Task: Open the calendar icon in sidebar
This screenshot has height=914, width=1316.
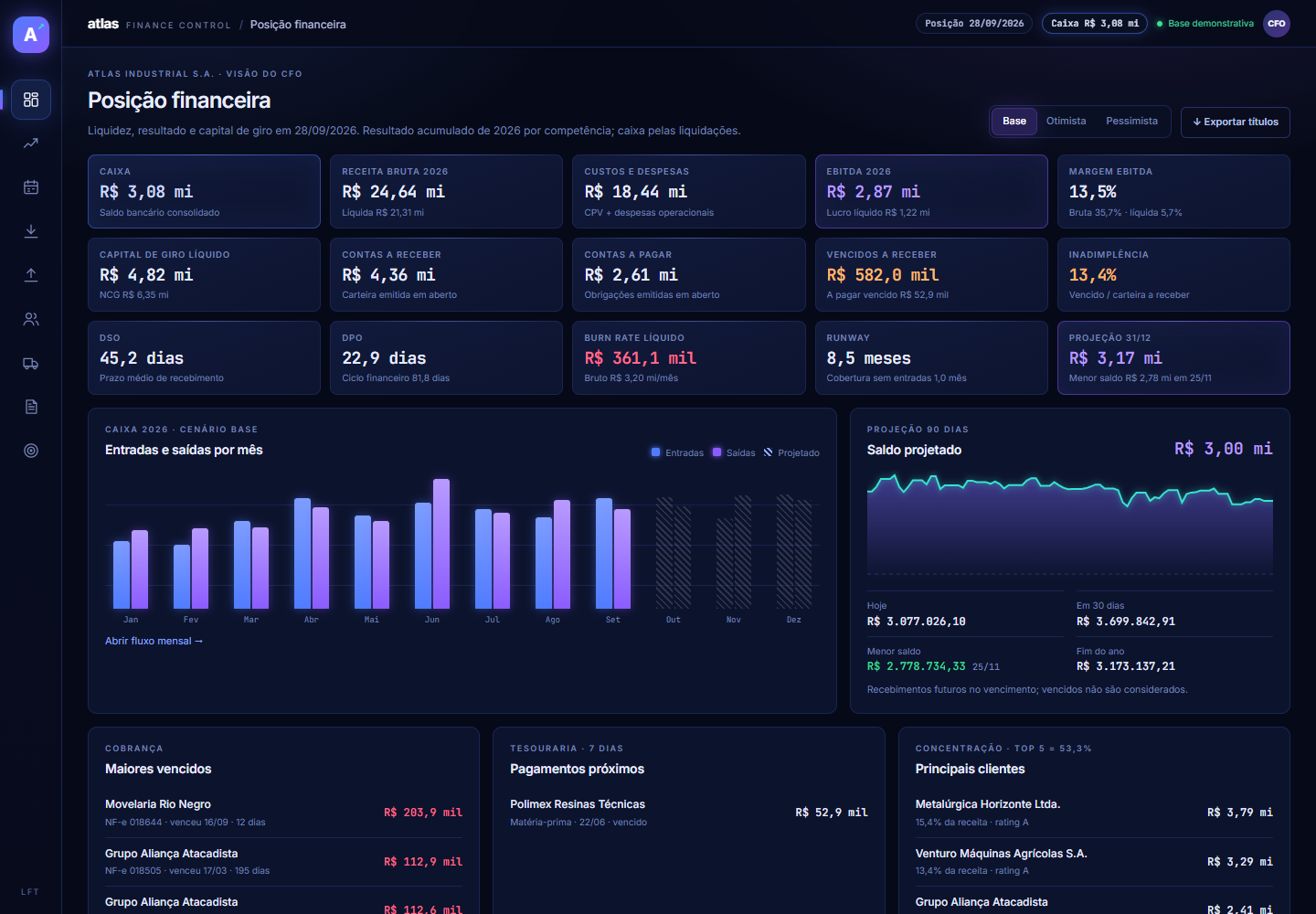Action: click(31, 187)
